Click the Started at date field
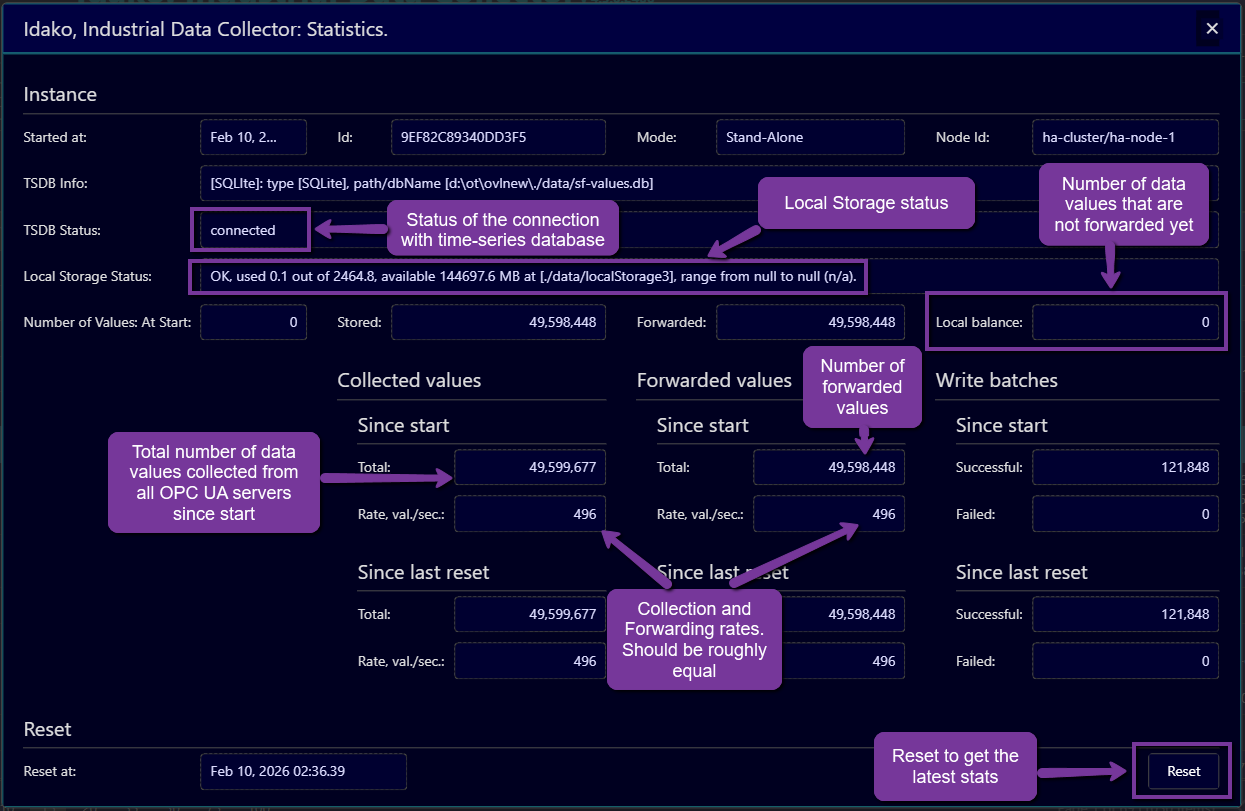1245x811 pixels. click(x=253, y=137)
